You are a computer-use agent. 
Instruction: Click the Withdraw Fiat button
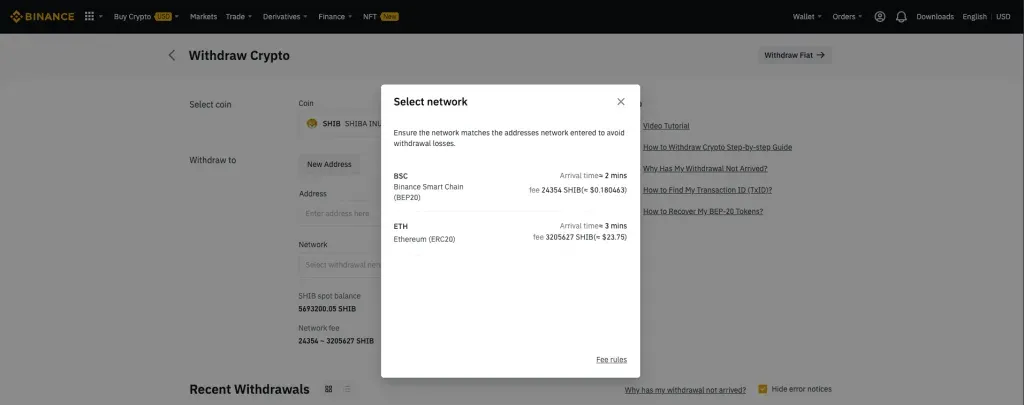[795, 56]
